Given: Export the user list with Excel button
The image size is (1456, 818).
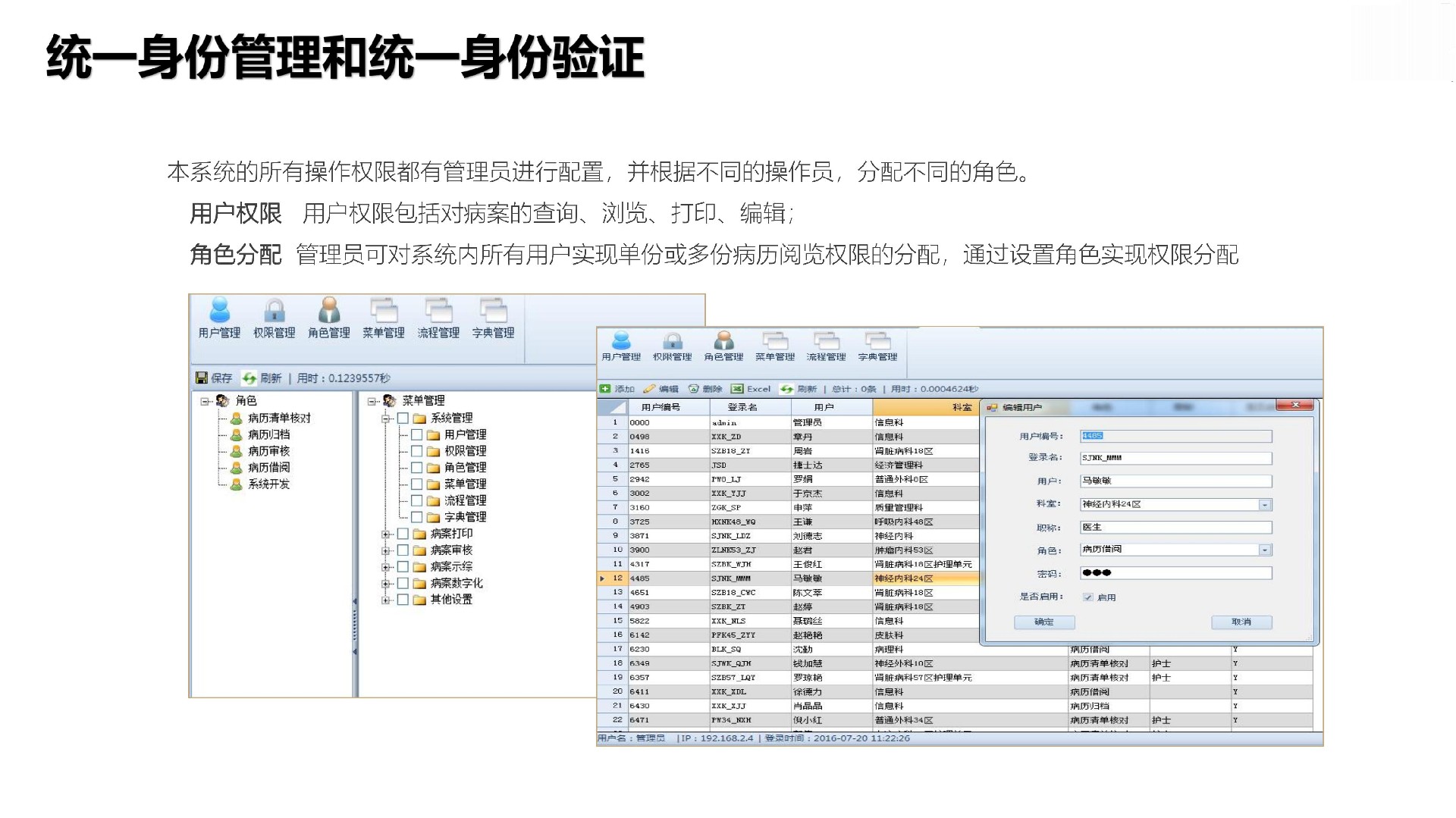Looking at the screenshot, I should pyautogui.click(x=751, y=389).
